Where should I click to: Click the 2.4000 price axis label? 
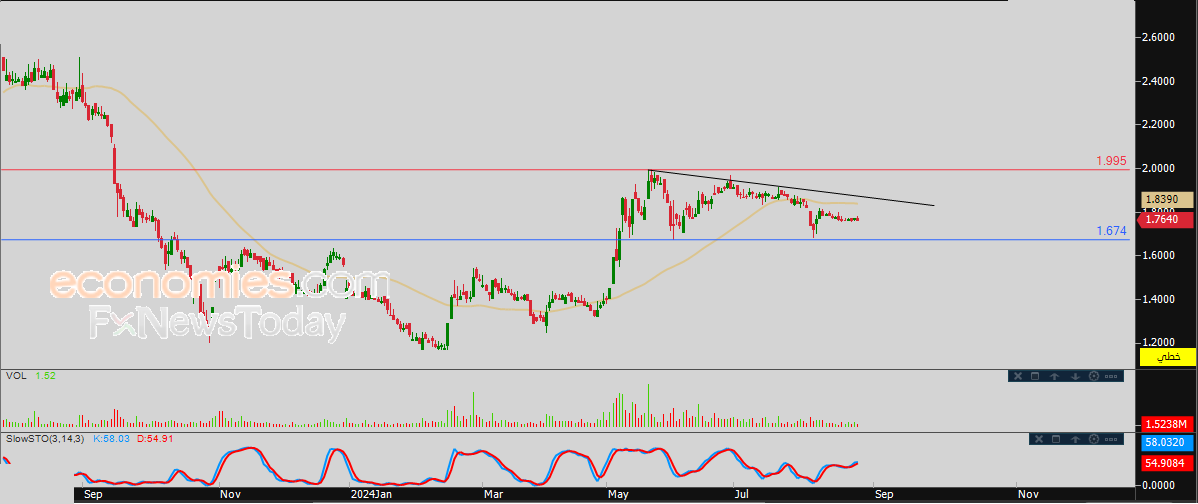point(1160,81)
